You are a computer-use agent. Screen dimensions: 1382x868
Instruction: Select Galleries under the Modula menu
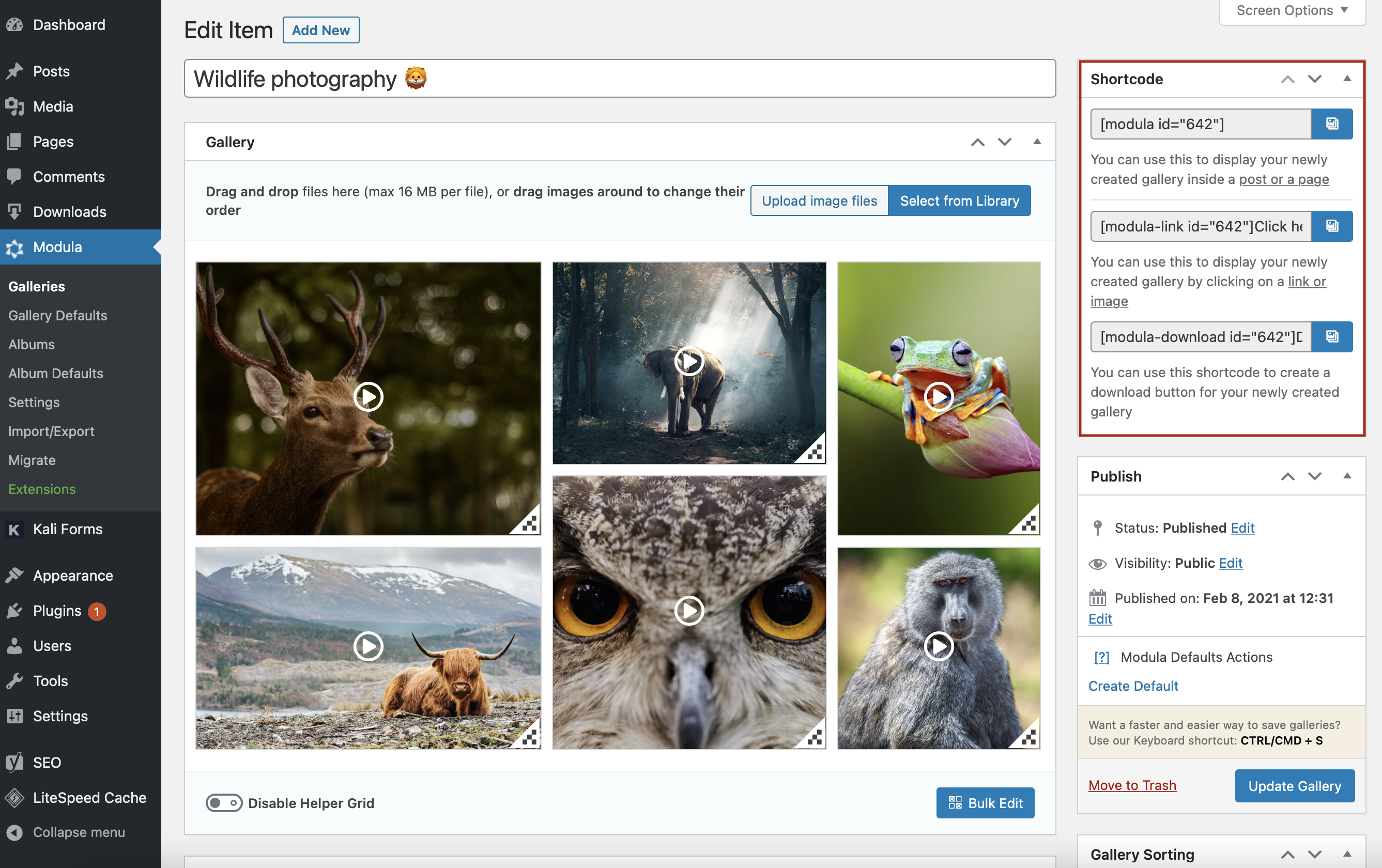click(x=36, y=286)
